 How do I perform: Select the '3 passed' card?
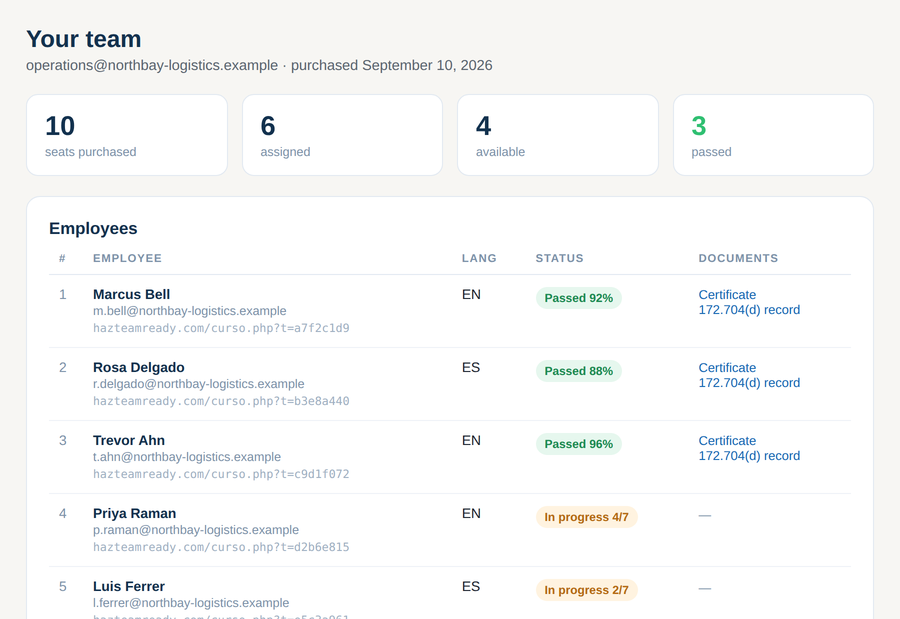click(773, 135)
